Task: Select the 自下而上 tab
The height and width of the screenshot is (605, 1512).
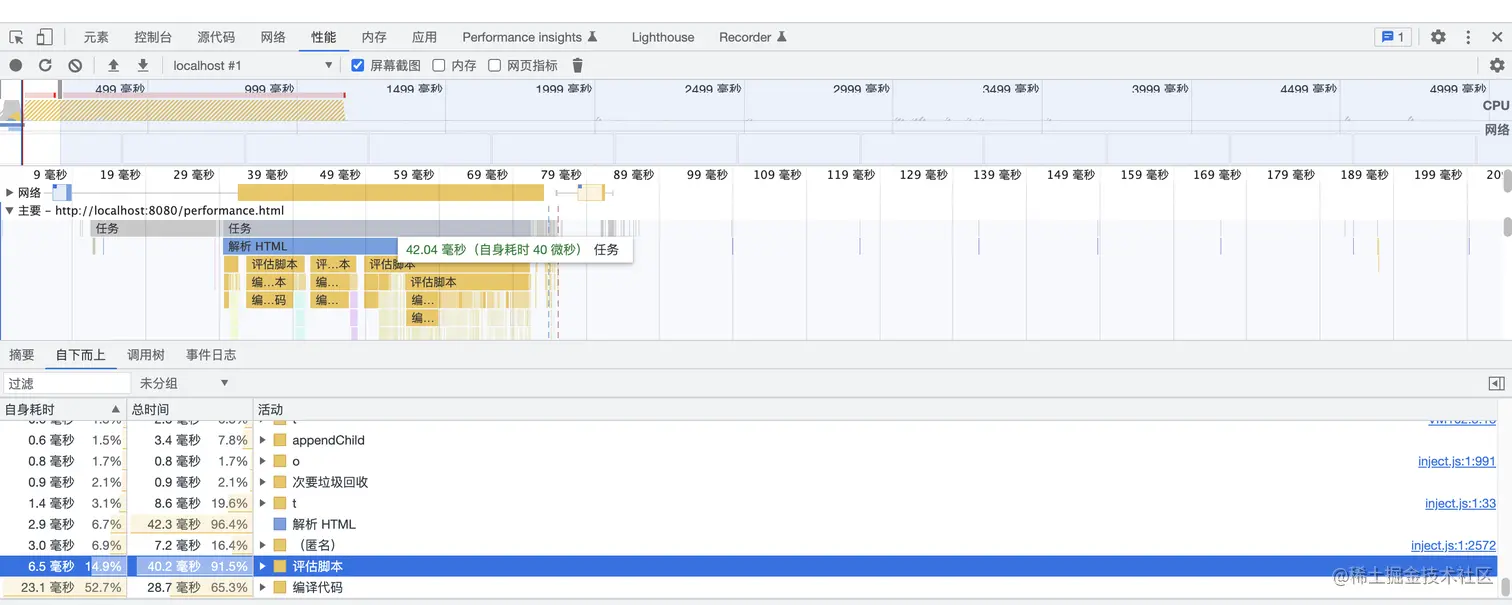Action: point(81,355)
